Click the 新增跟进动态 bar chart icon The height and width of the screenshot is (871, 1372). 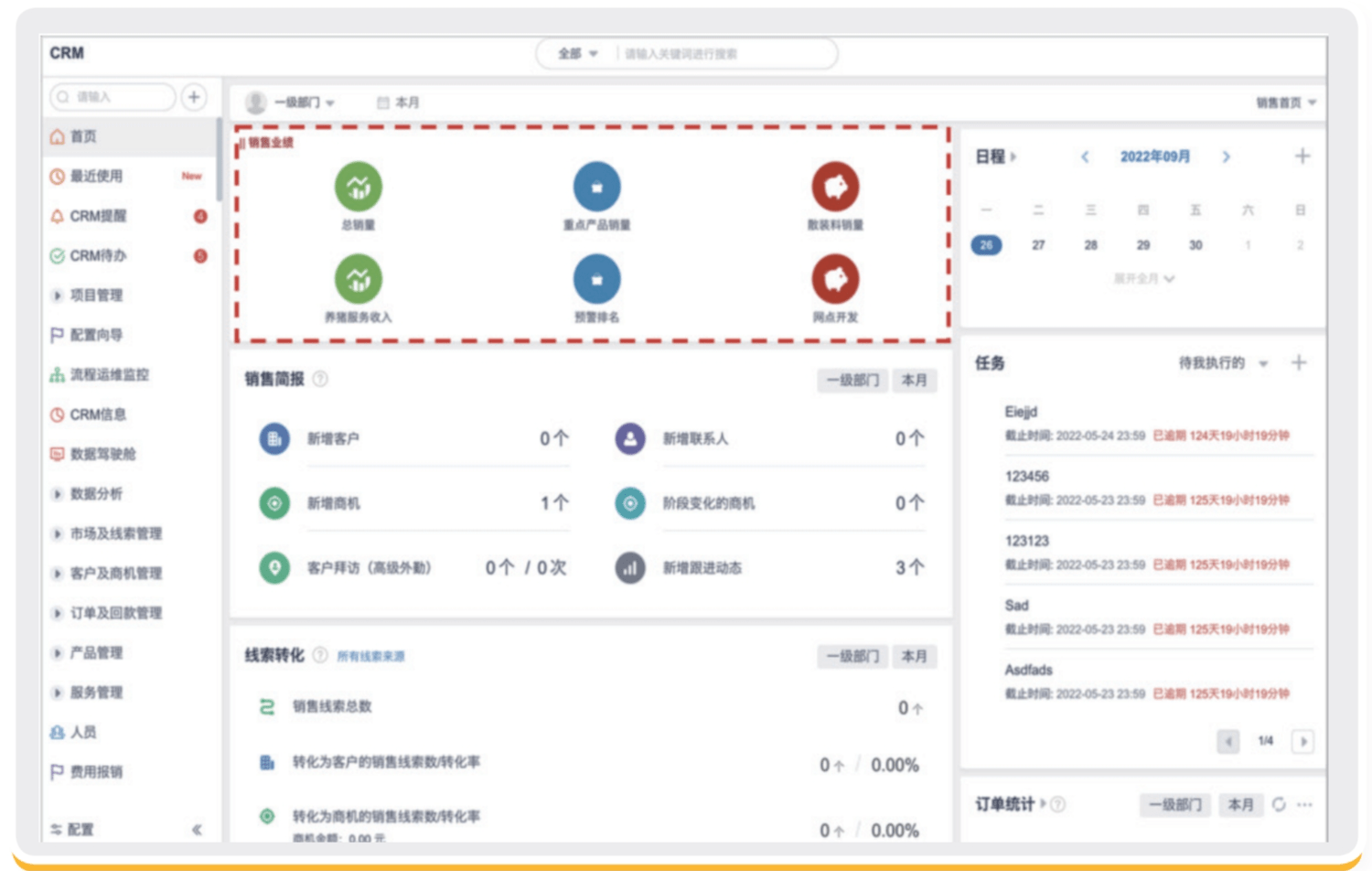click(630, 567)
